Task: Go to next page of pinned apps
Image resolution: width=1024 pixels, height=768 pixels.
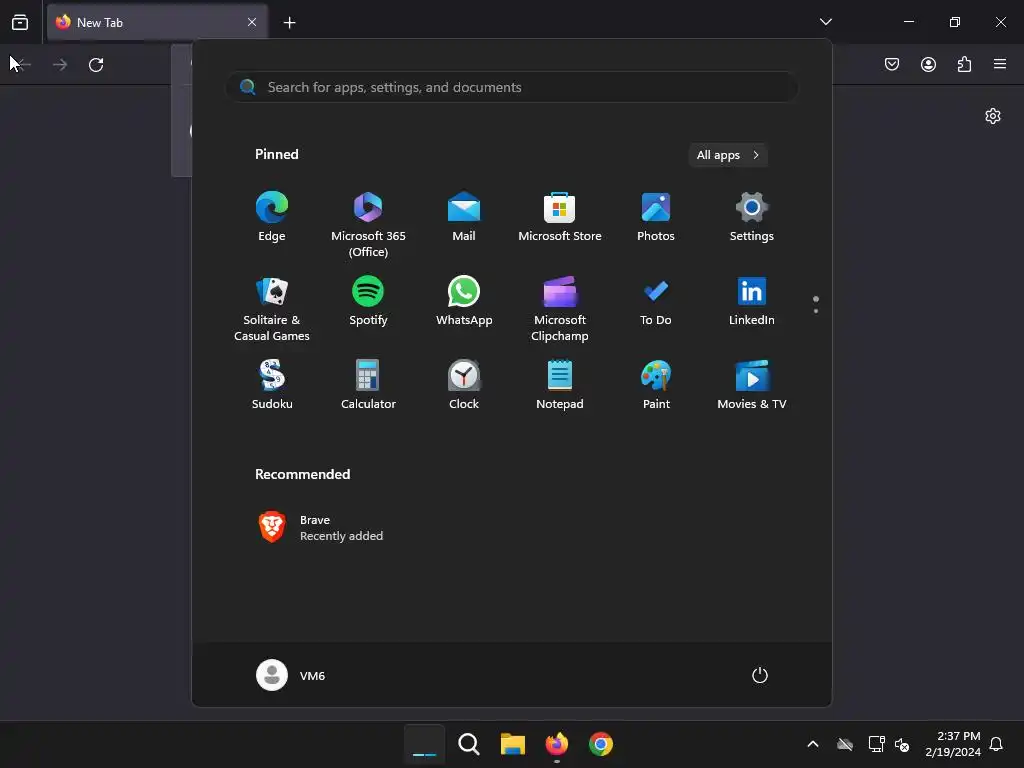Action: pos(816,311)
